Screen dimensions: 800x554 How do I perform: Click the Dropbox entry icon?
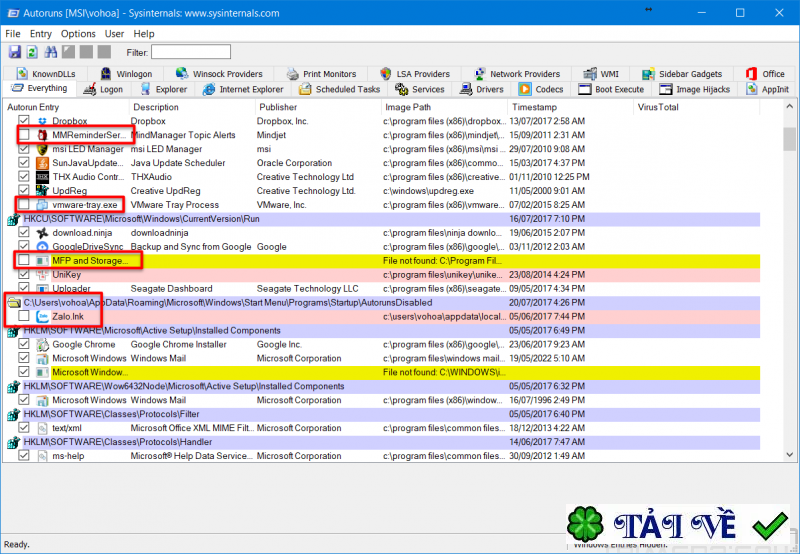tap(43, 121)
